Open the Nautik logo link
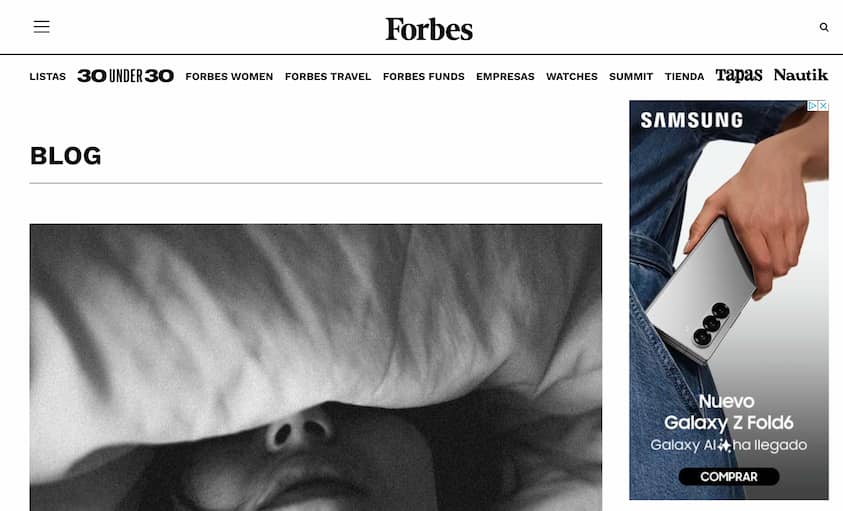This screenshot has height=511, width=843. point(801,75)
